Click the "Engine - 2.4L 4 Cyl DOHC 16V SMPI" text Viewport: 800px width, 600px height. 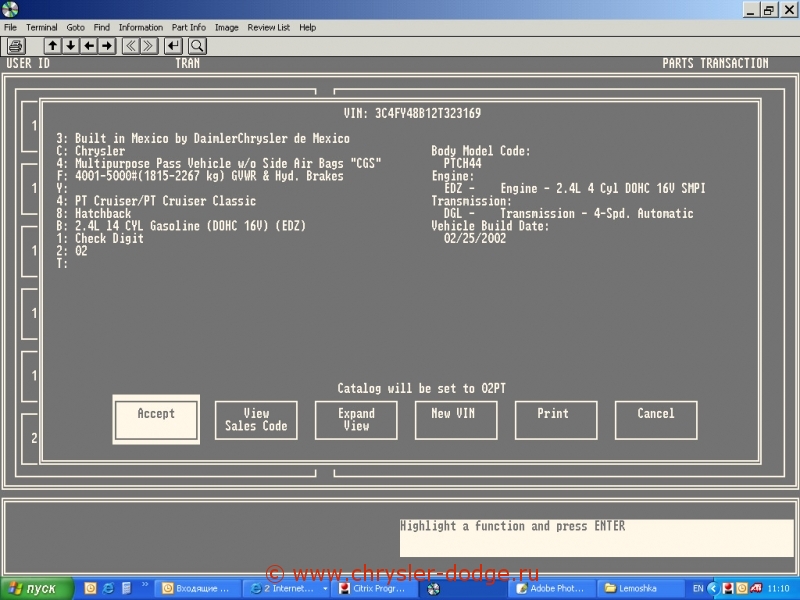(x=603, y=188)
